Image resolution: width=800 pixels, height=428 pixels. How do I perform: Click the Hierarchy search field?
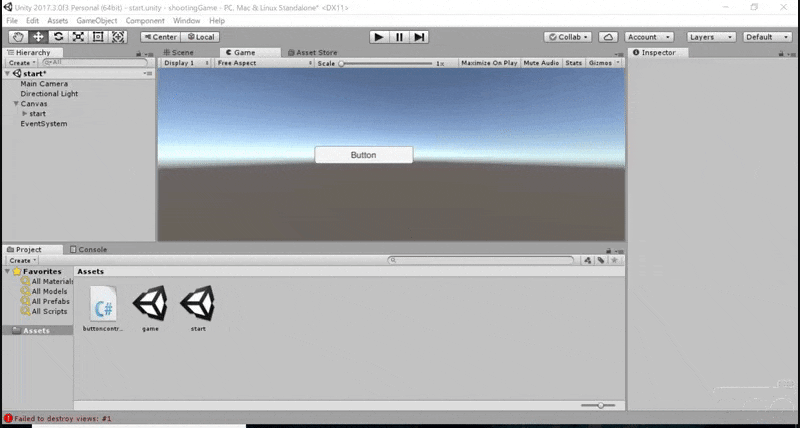95,62
